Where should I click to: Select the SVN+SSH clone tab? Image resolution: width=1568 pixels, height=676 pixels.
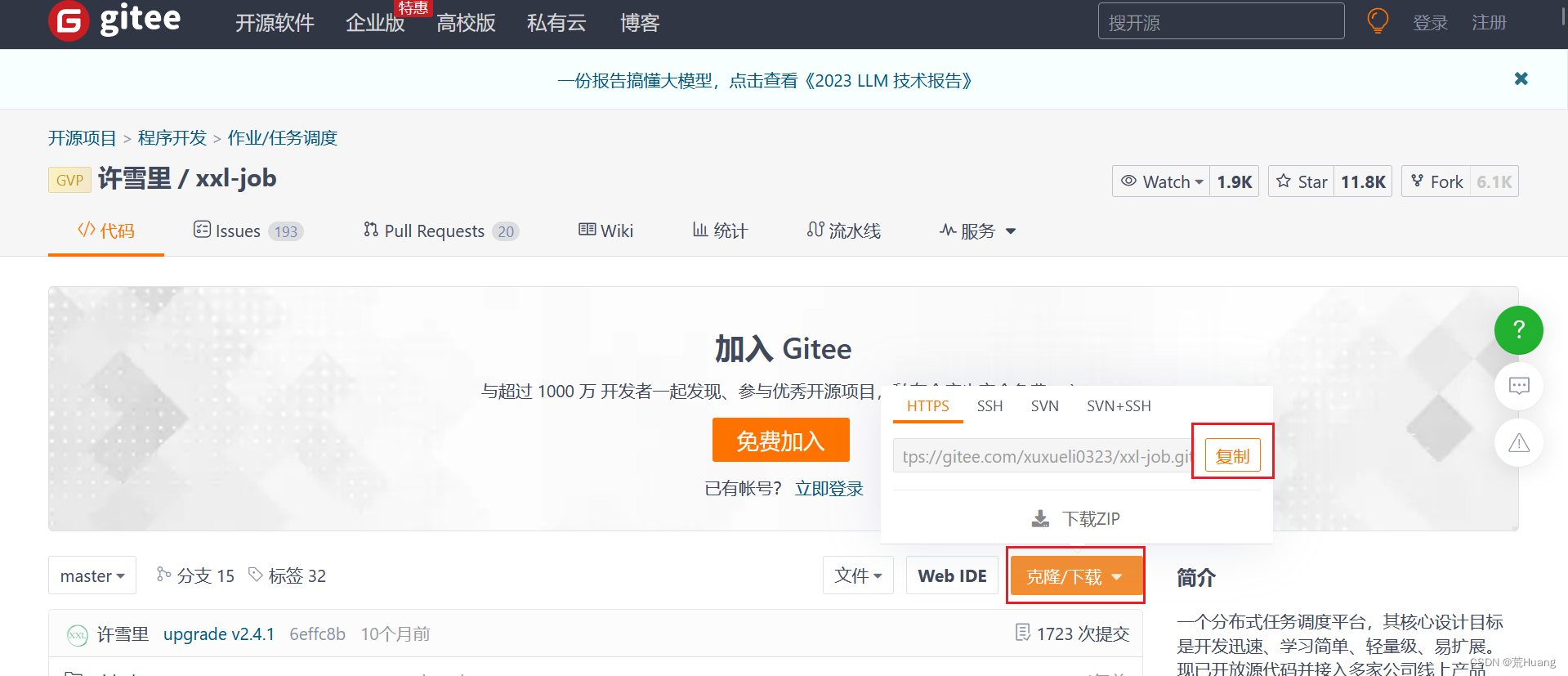tap(1119, 405)
